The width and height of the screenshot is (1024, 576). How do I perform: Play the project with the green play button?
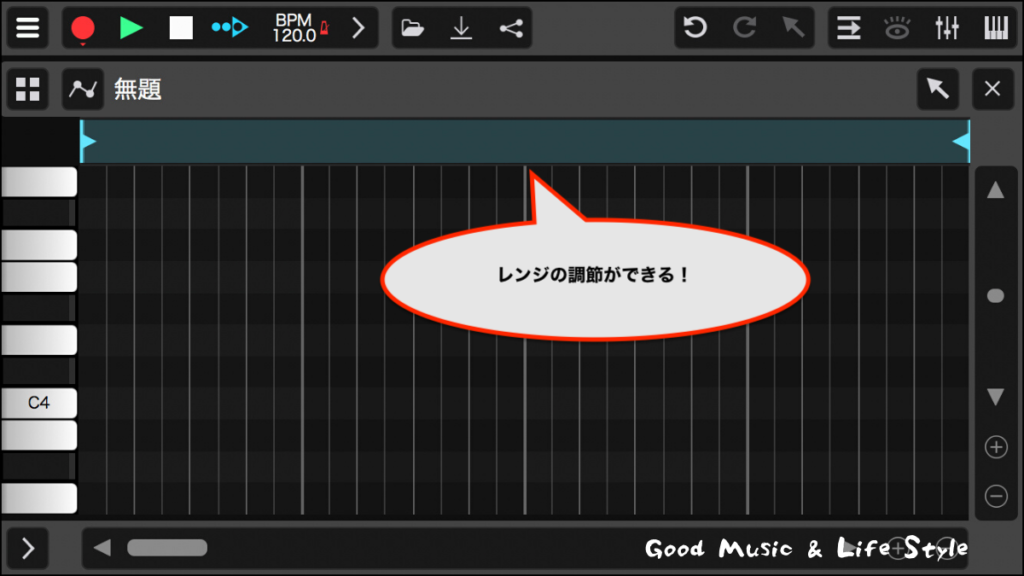(x=131, y=28)
